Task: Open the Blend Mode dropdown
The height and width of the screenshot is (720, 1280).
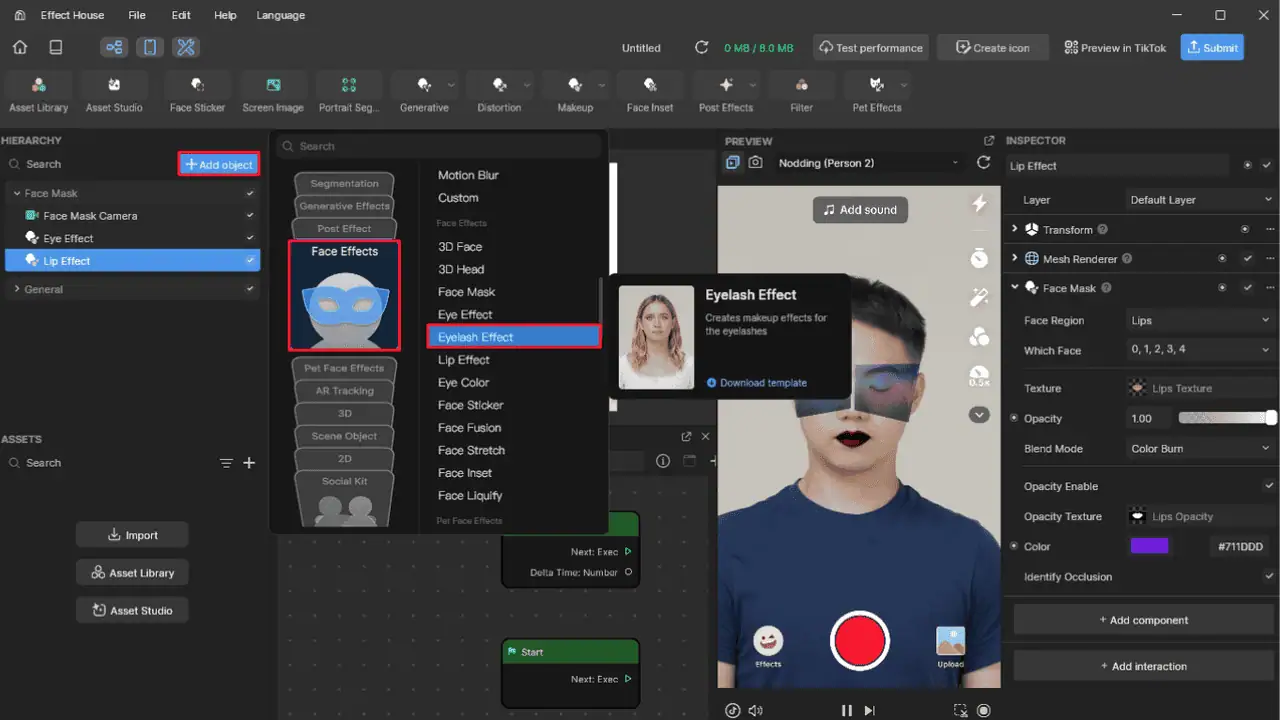Action: click(1200, 449)
